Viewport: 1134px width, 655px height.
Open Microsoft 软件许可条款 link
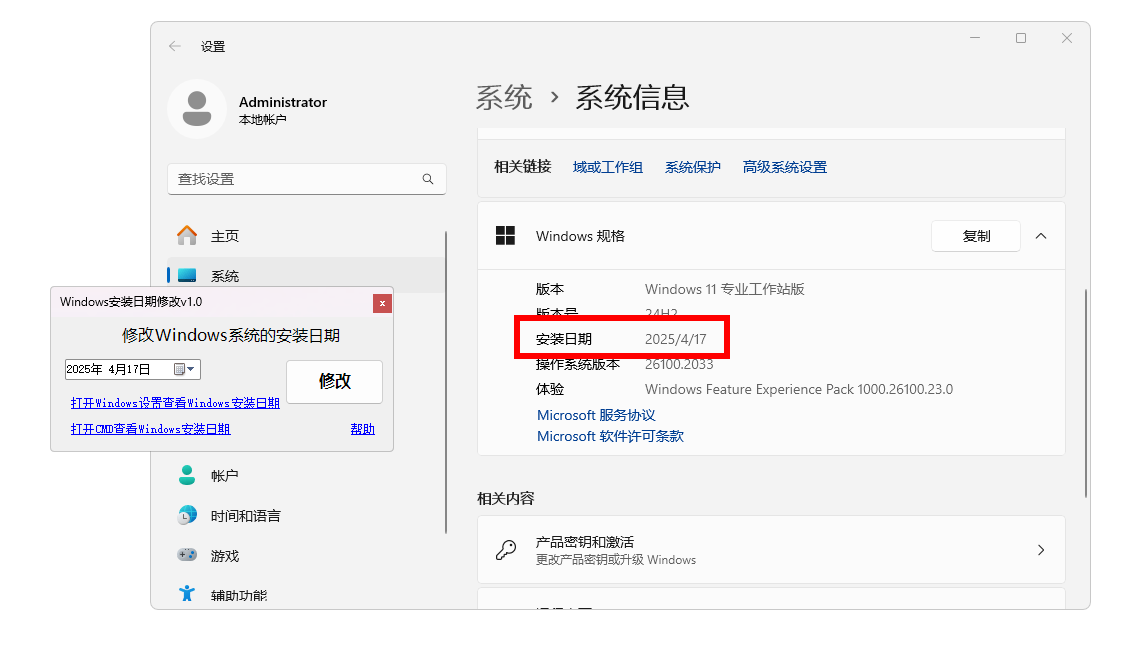(610, 436)
